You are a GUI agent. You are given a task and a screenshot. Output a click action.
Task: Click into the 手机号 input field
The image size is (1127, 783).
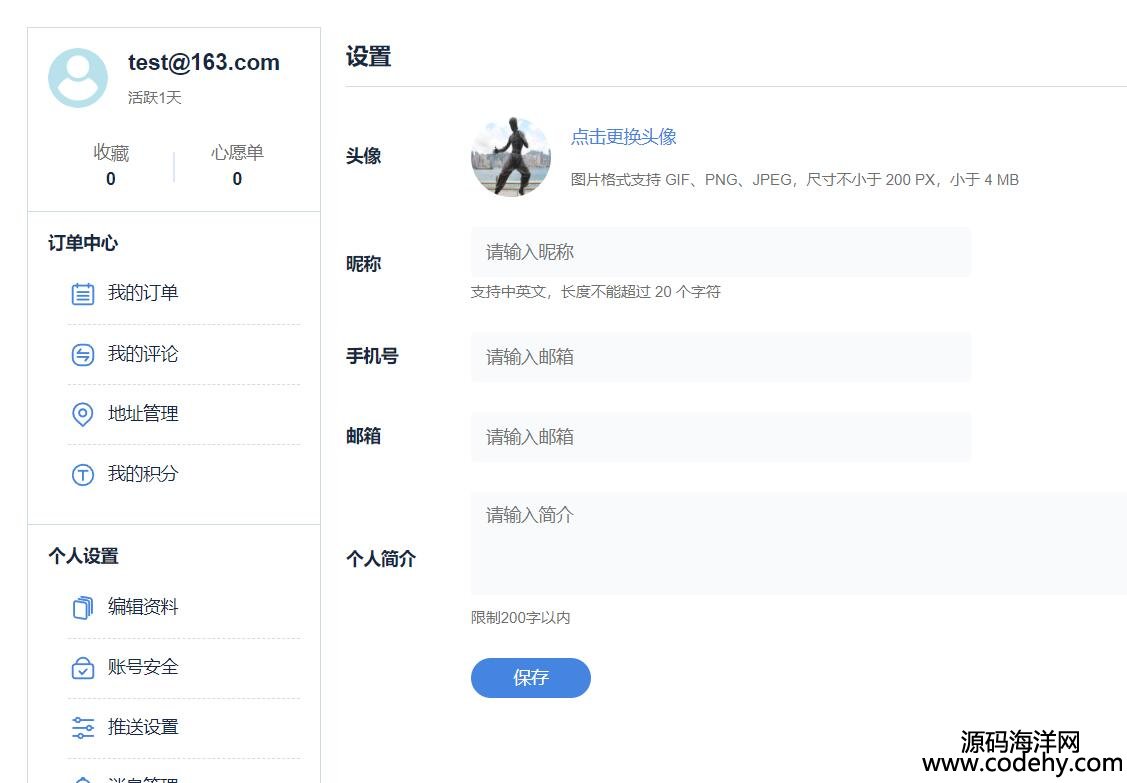click(x=720, y=357)
